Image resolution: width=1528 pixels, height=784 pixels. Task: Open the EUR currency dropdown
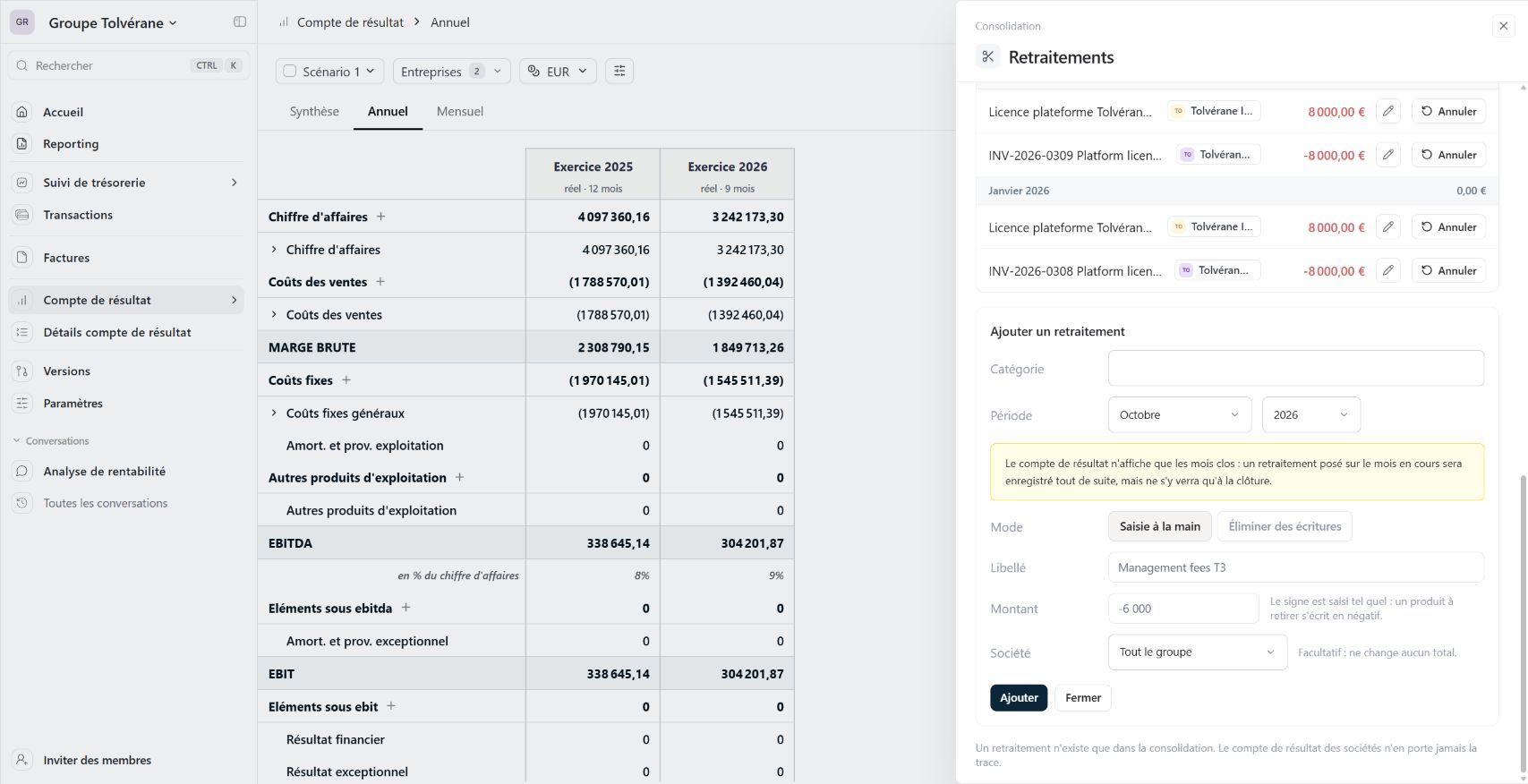tap(558, 72)
